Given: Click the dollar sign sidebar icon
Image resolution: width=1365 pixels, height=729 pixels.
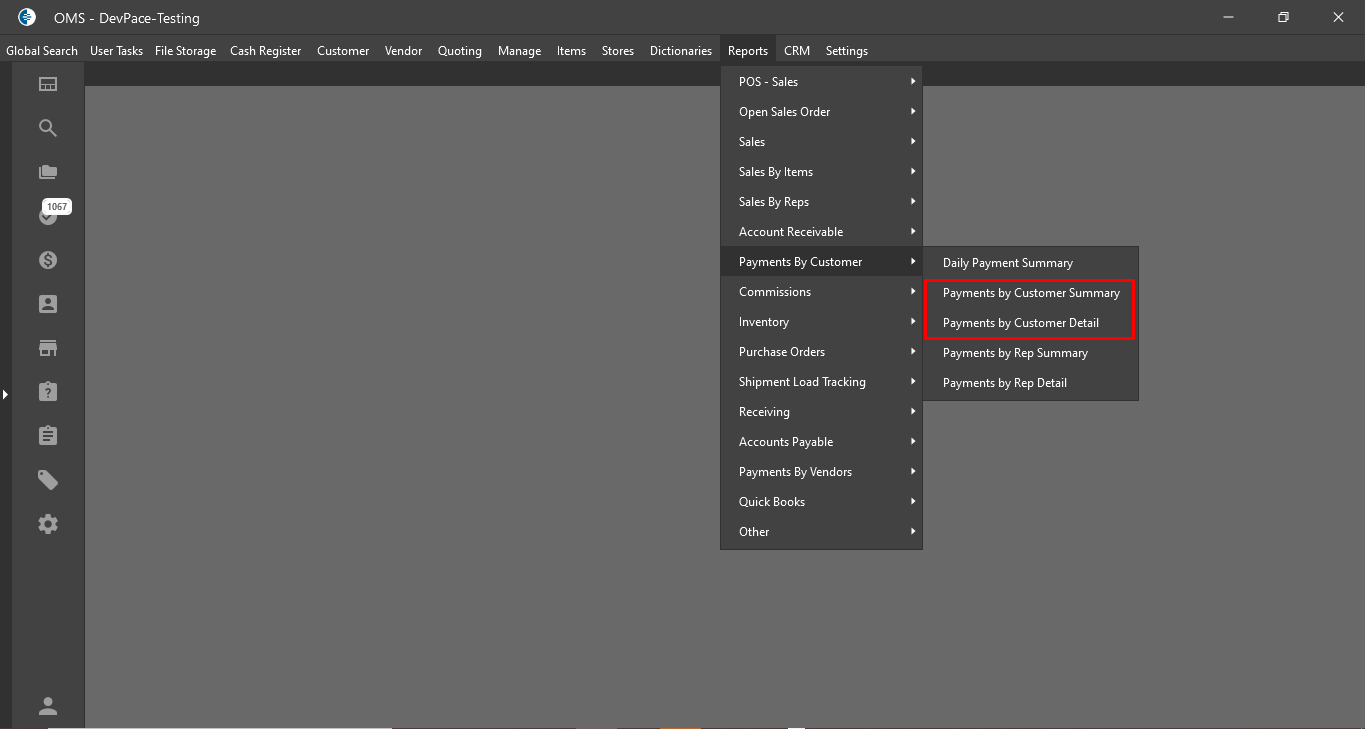Looking at the screenshot, I should (48, 260).
